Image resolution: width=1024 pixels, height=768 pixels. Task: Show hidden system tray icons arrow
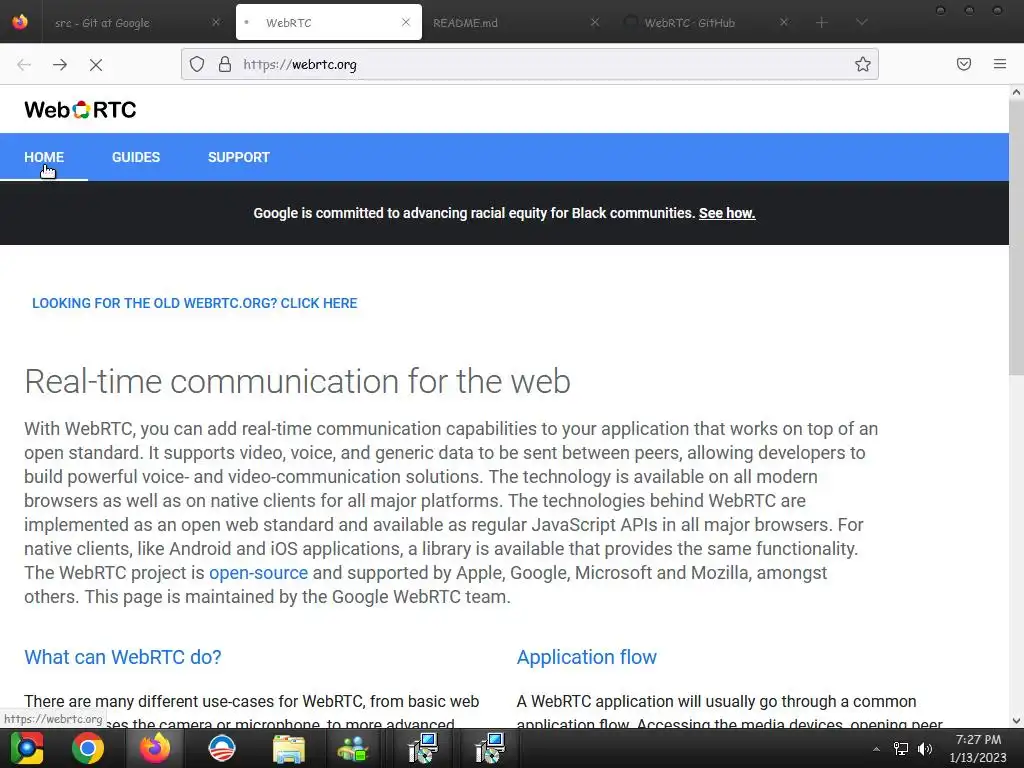[x=876, y=749]
